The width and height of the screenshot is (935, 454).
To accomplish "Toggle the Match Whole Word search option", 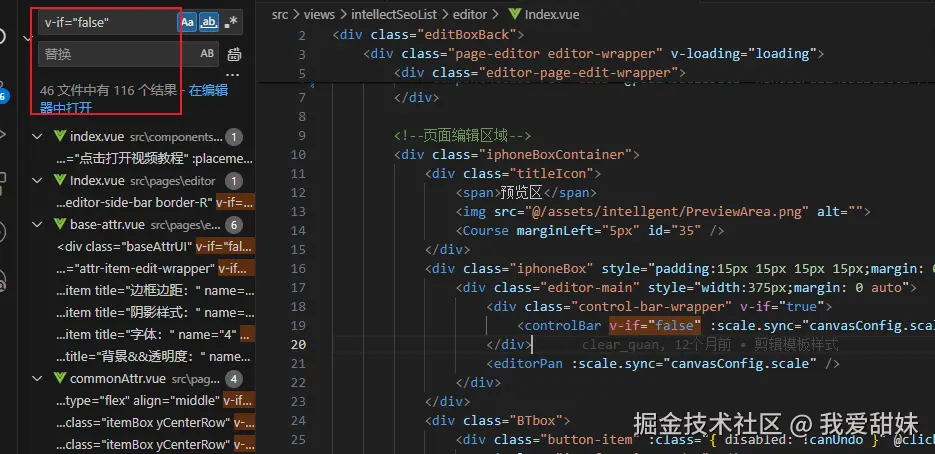I will pos(209,22).
